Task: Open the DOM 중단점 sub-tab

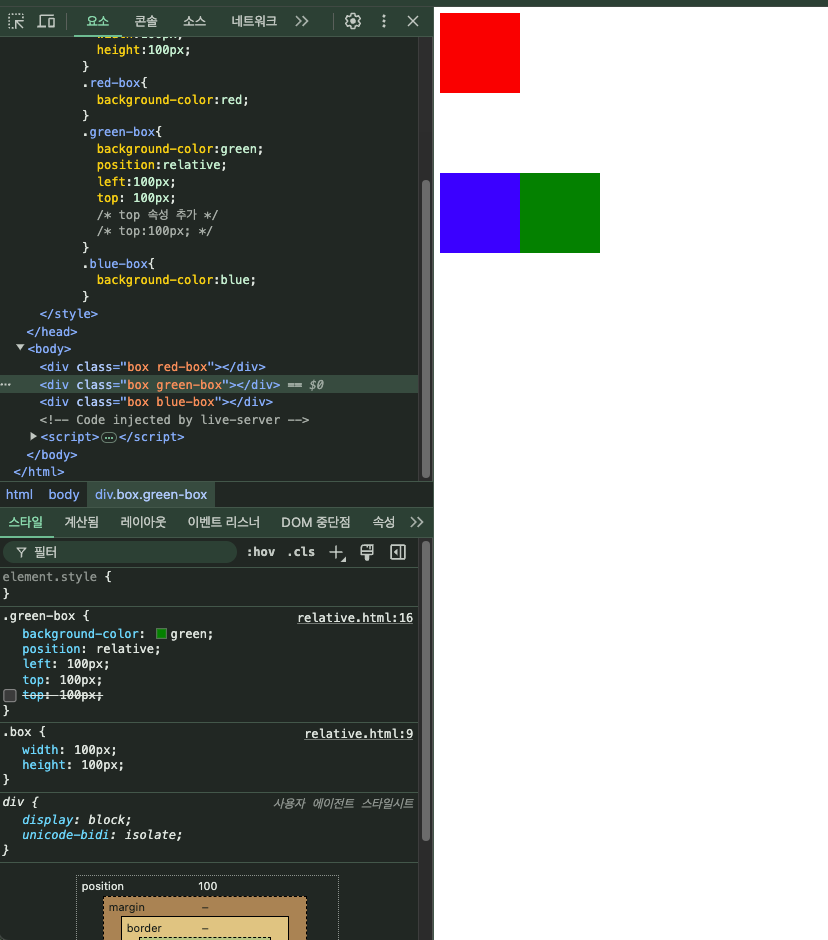Action: (x=316, y=522)
